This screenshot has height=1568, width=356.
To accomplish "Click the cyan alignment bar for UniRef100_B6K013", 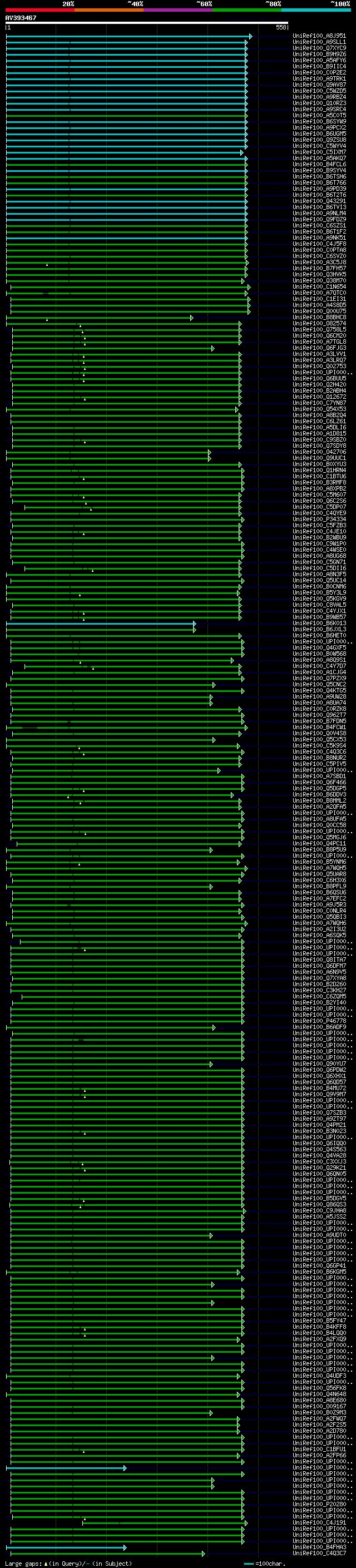I will click(101, 624).
